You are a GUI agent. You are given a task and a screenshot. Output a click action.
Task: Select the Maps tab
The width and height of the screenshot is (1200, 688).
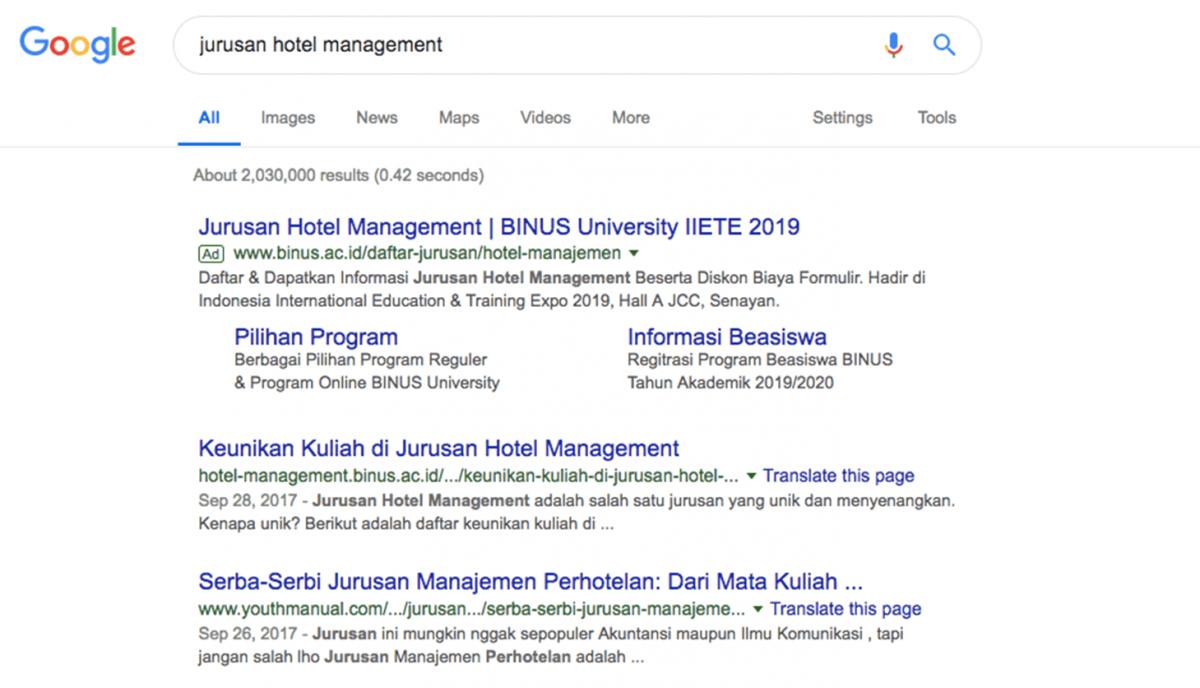[x=458, y=118]
